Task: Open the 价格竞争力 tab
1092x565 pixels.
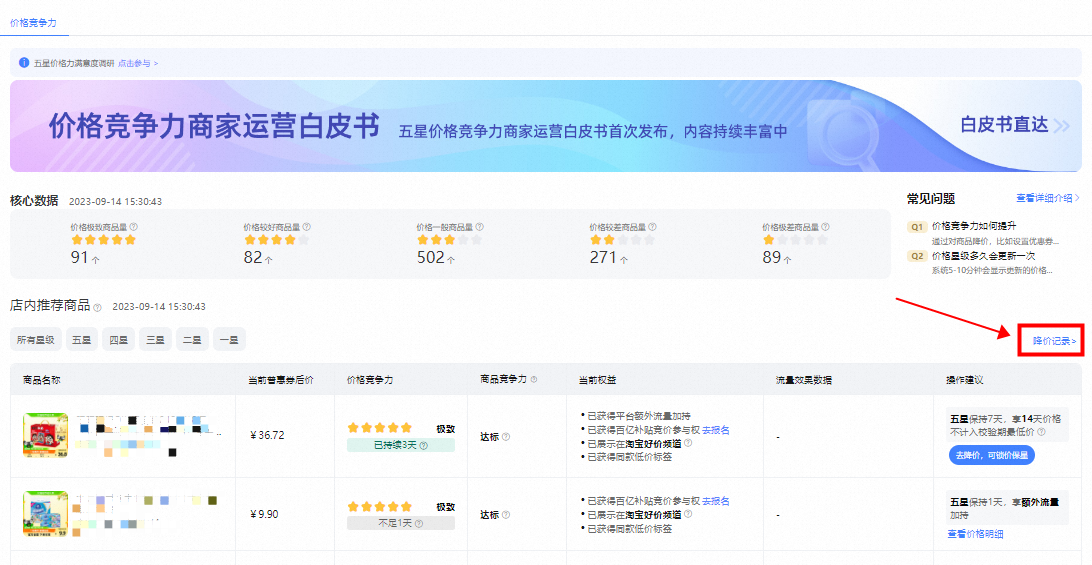Action: [33, 23]
